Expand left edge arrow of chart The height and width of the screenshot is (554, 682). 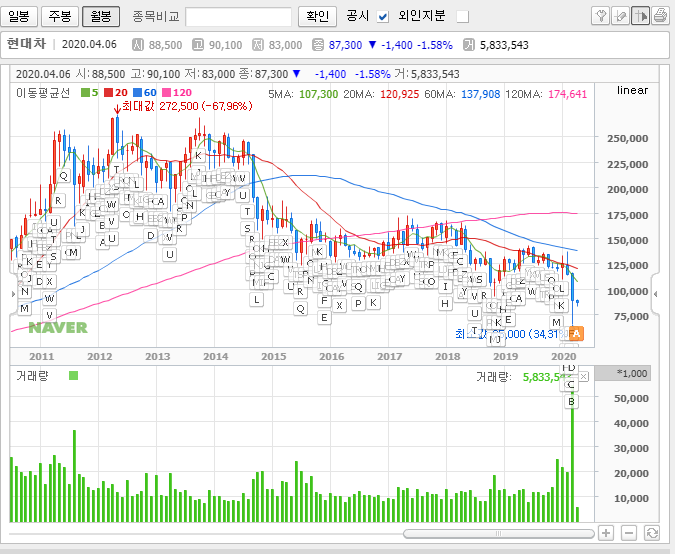(x=13, y=294)
